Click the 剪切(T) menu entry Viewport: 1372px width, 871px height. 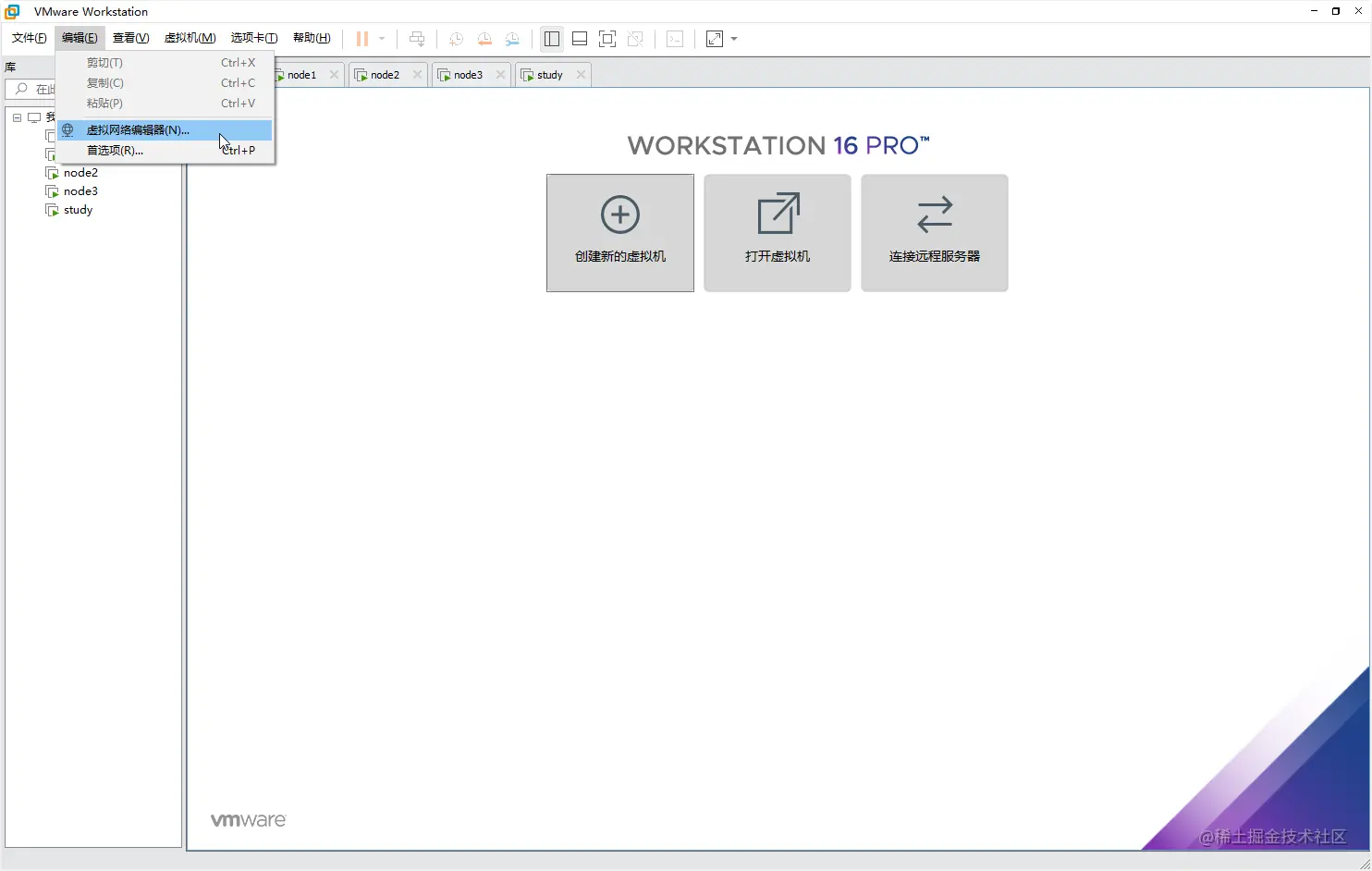pos(165,63)
